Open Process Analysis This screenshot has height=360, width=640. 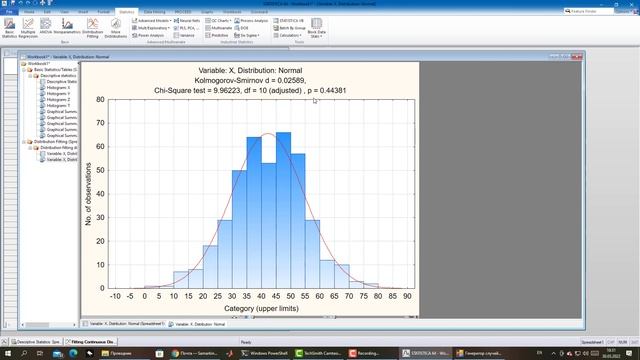click(x=251, y=20)
